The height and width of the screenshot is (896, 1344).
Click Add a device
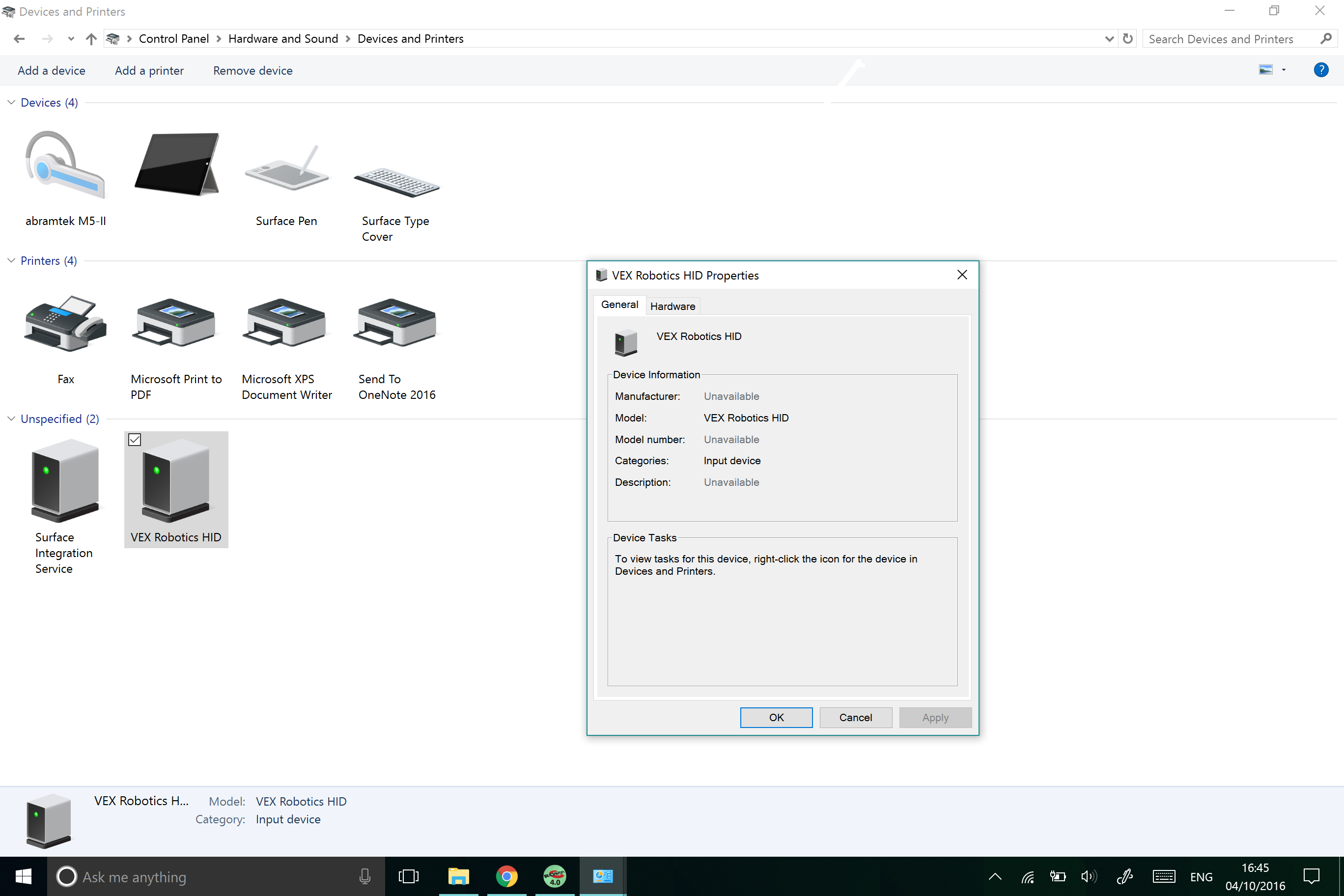point(52,70)
